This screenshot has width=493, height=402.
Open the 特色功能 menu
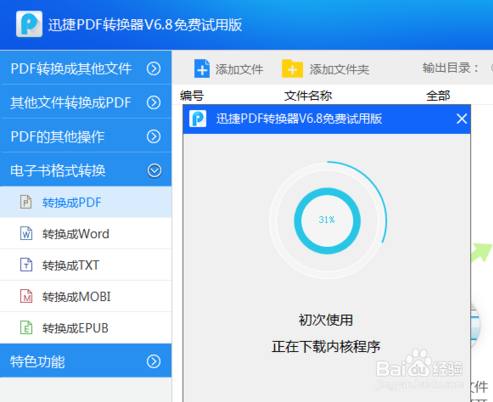pyautogui.click(x=86, y=361)
